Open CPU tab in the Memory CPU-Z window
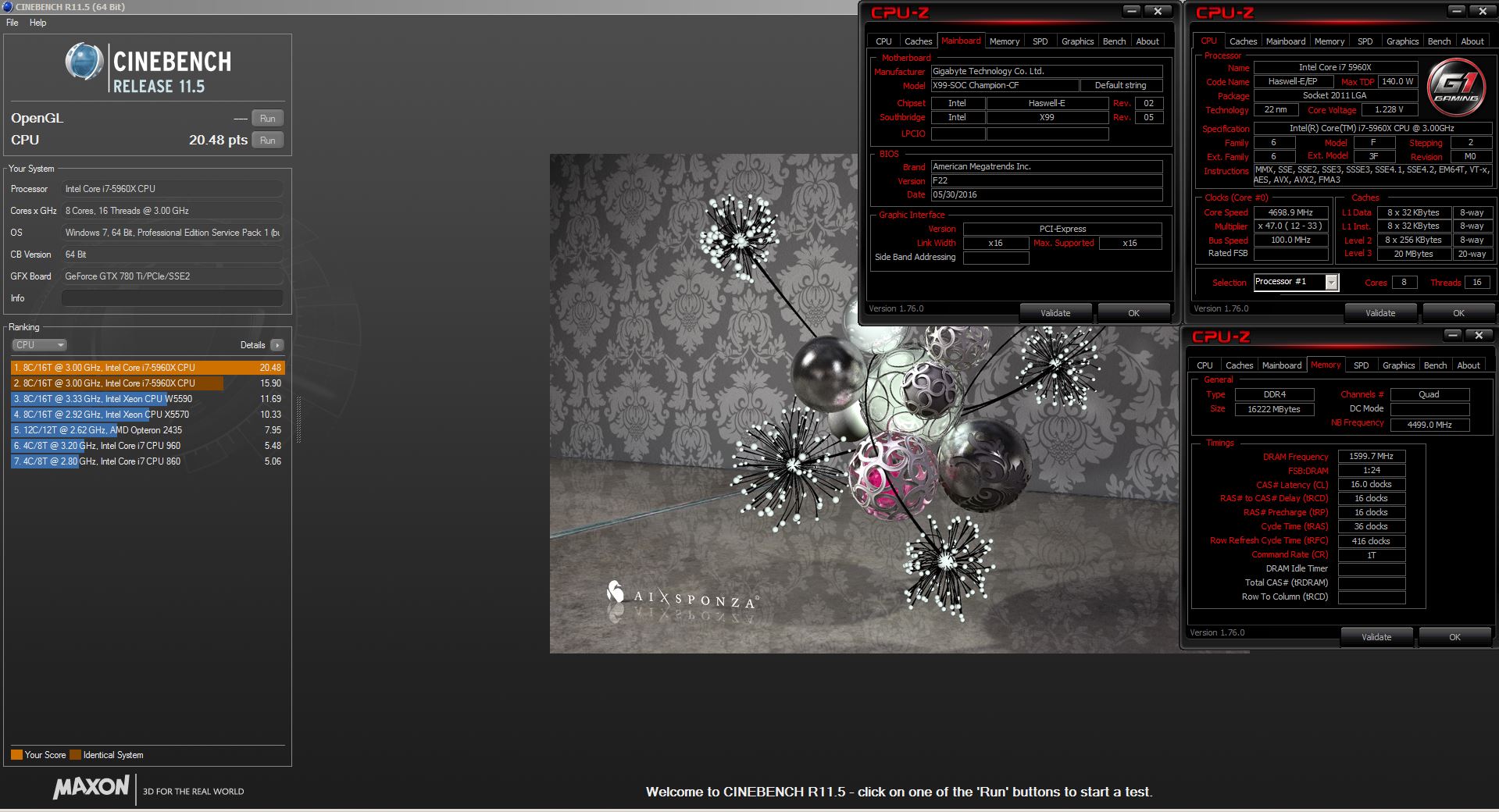The width and height of the screenshot is (1499, 812). coord(1205,365)
